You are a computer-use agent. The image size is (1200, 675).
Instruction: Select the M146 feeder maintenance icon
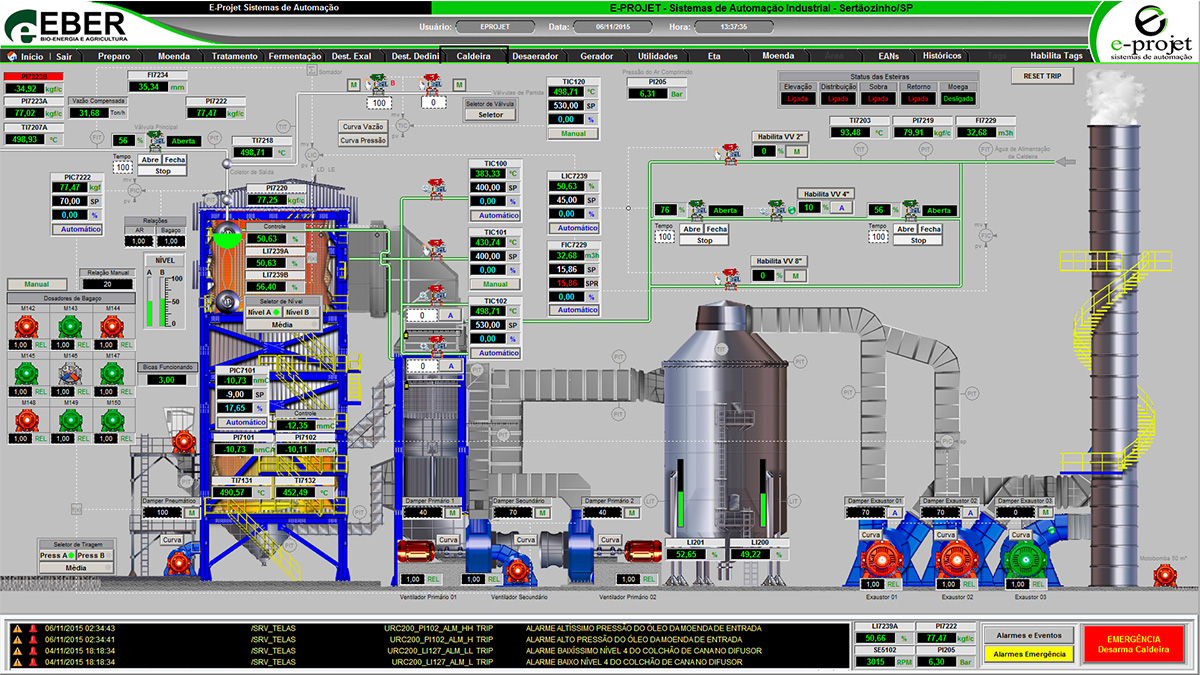[x=70, y=372]
